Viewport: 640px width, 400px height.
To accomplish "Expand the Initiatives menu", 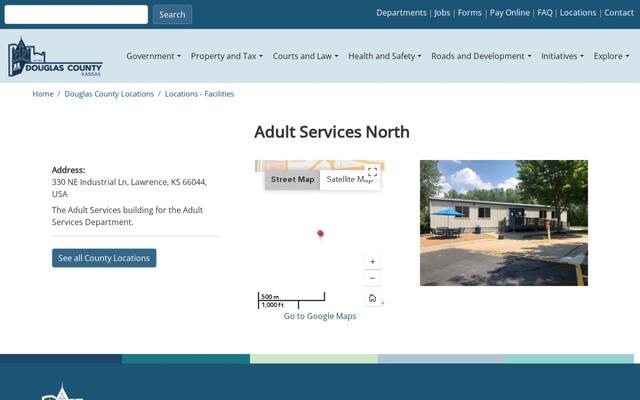I will pyautogui.click(x=562, y=56).
